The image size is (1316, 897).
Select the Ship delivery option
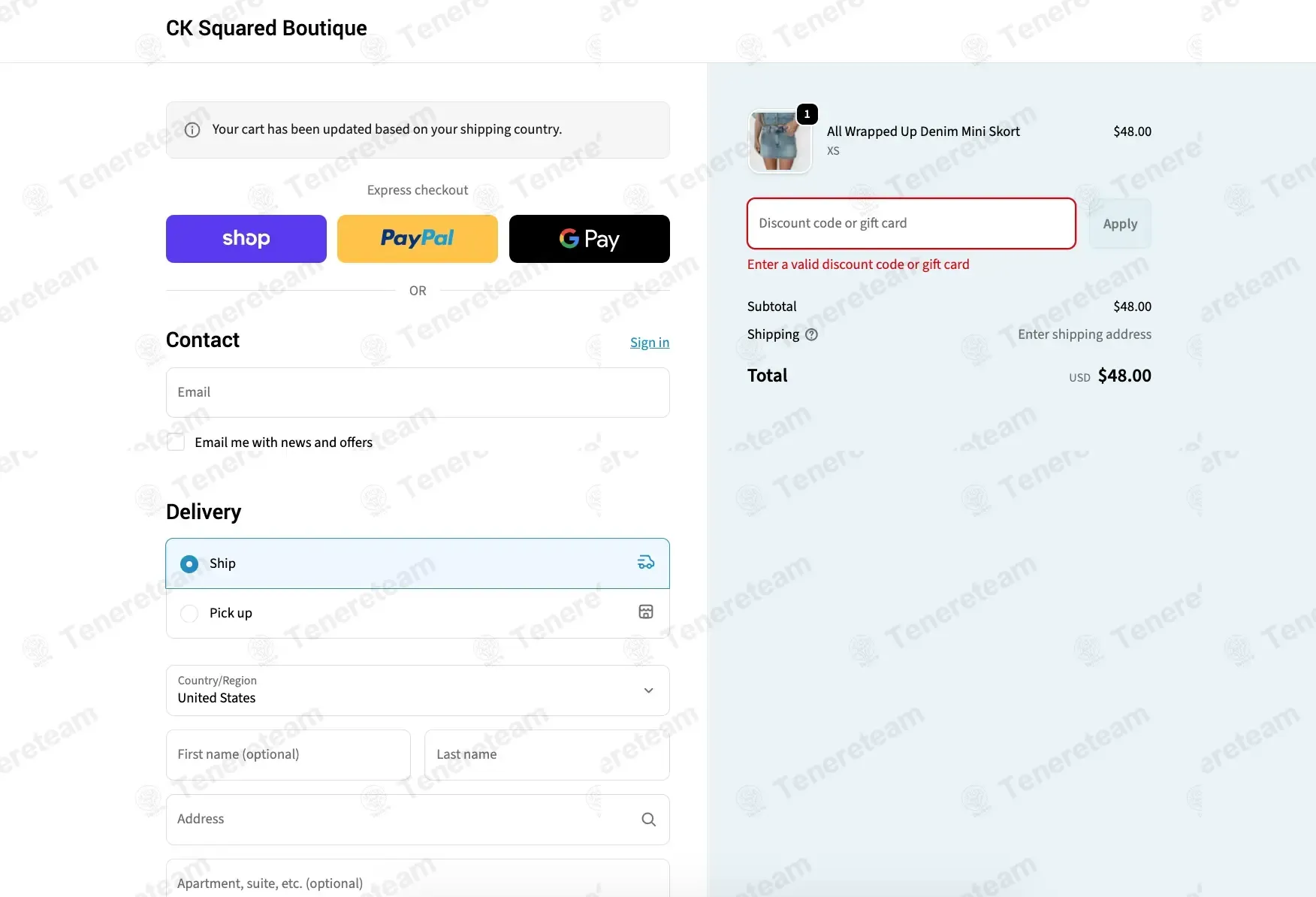tap(189, 563)
